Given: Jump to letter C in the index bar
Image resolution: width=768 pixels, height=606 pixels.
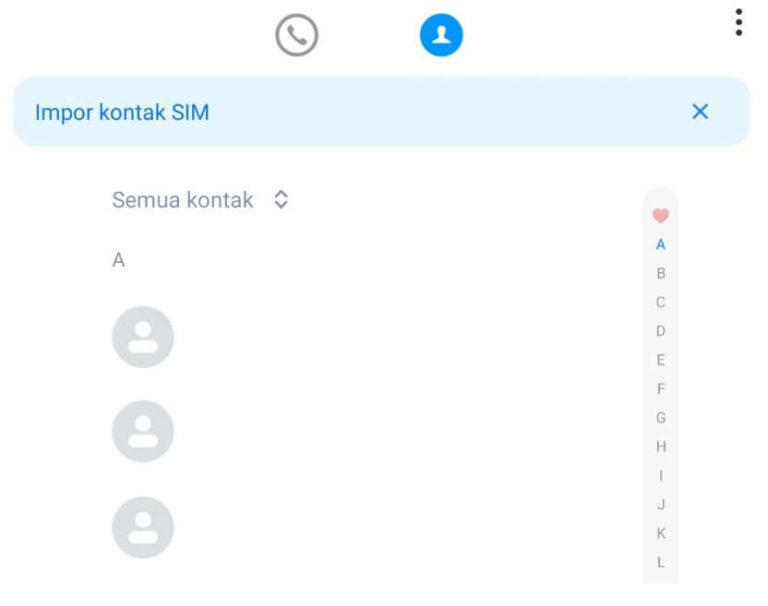Looking at the screenshot, I should click(661, 302).
